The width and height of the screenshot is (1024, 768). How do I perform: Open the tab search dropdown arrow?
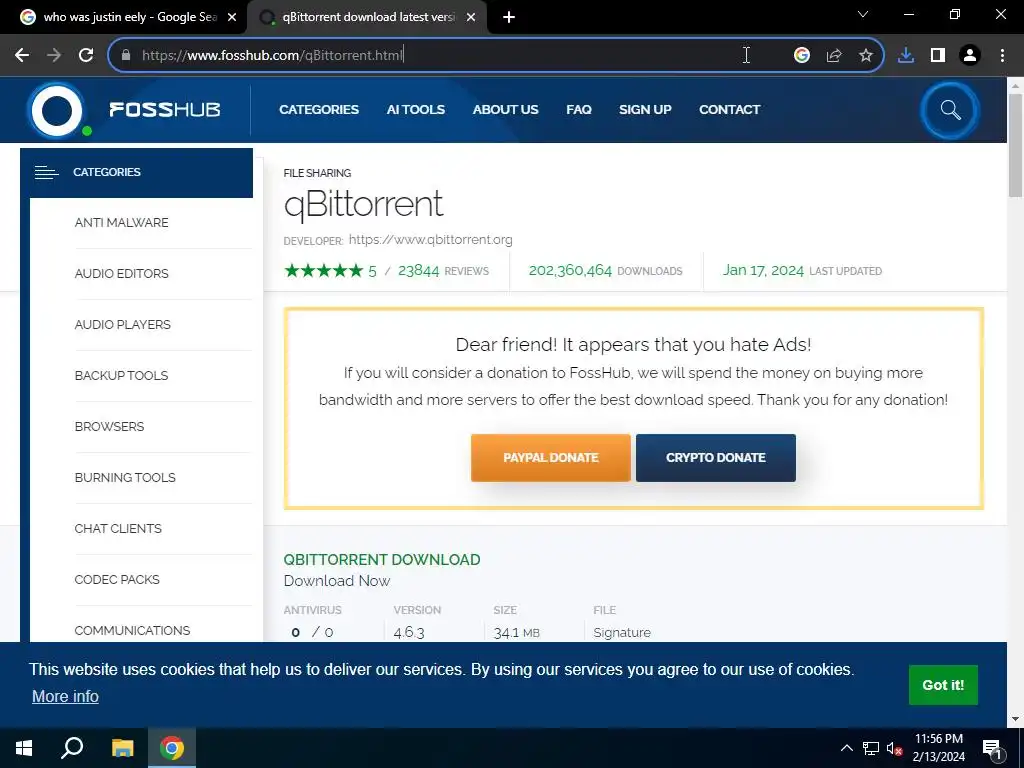pyautogui.click(x=863, y=14)
